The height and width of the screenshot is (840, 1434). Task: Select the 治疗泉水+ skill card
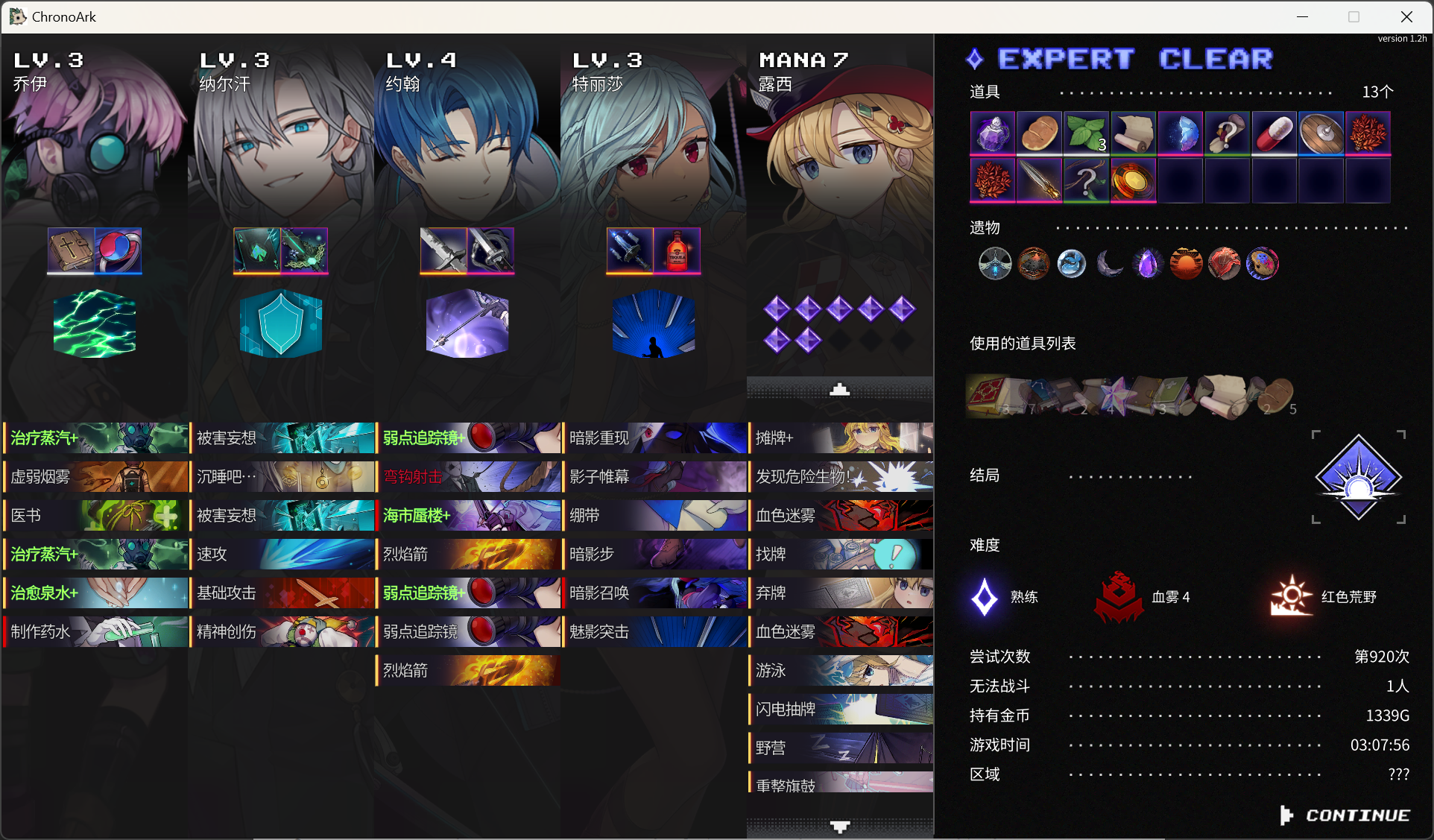coord(95,593)
